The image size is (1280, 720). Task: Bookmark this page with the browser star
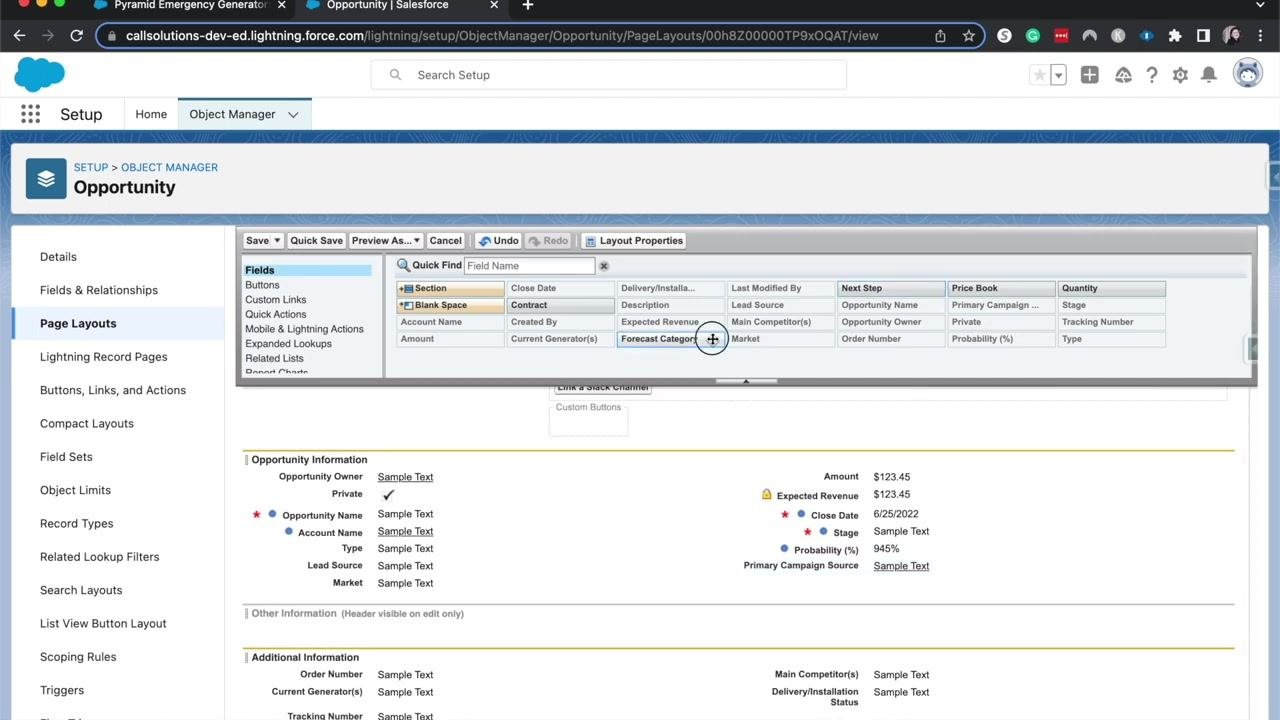[968, 35]
